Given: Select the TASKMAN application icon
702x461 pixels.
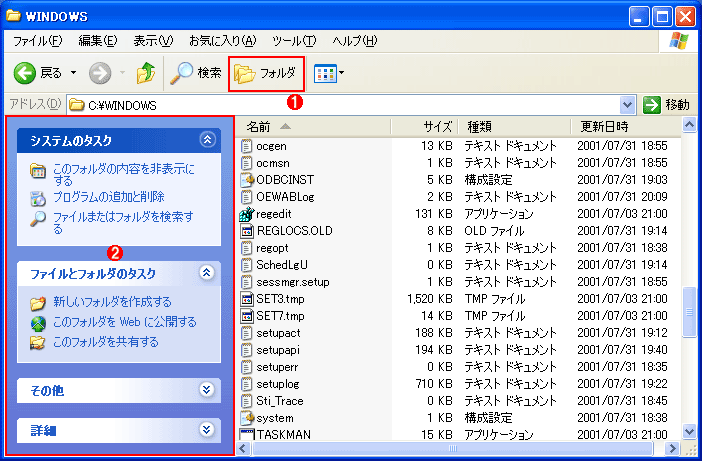Looking at the screenshot, I should [x=247, y=434].
